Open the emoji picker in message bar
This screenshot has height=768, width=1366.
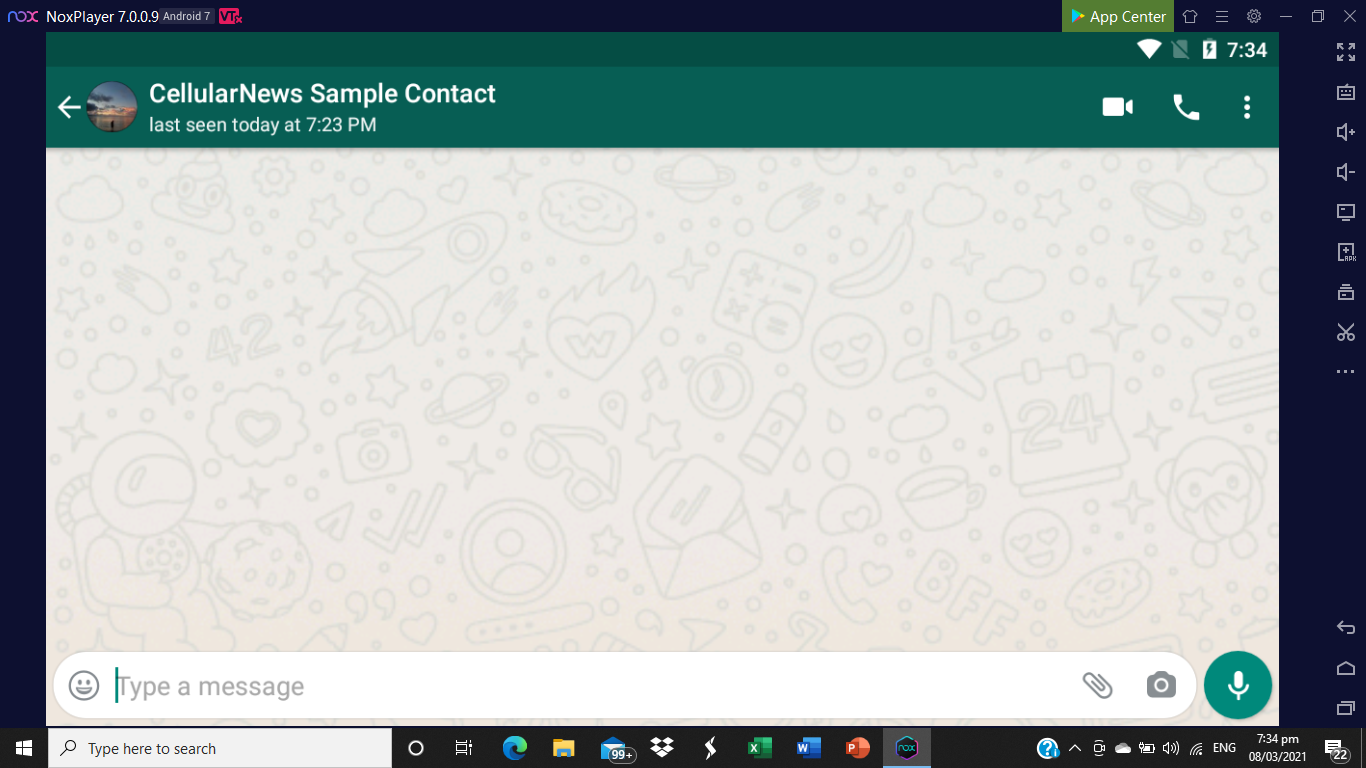(84, 685)
